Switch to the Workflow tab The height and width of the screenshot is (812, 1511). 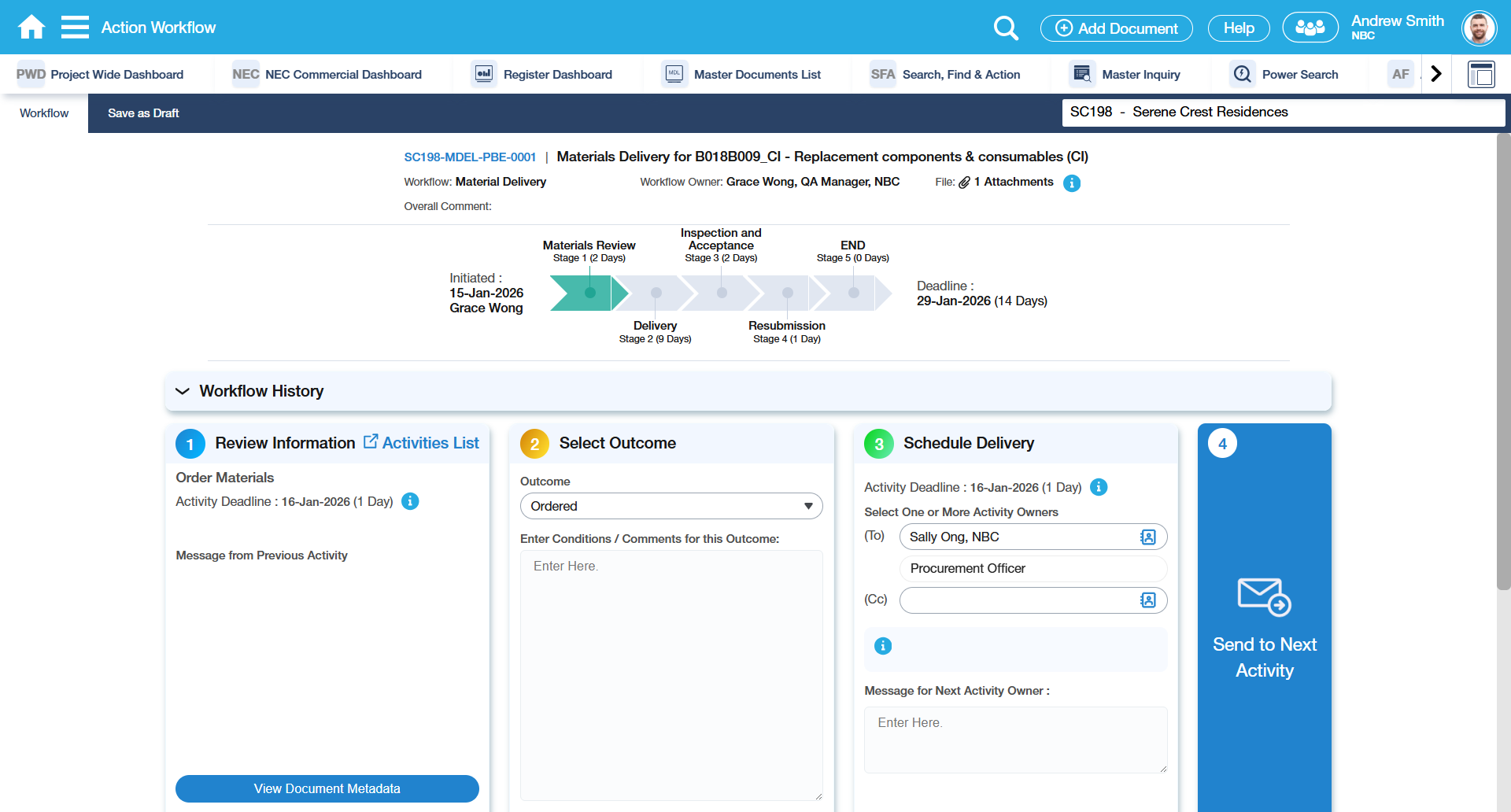click(x=44, y=113)
